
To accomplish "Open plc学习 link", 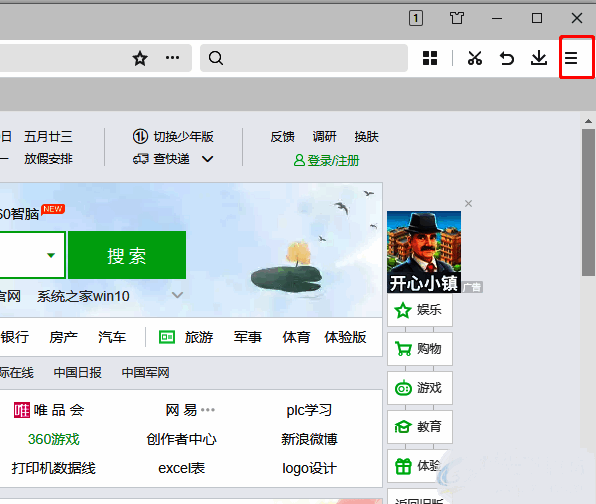I will 309,410.
